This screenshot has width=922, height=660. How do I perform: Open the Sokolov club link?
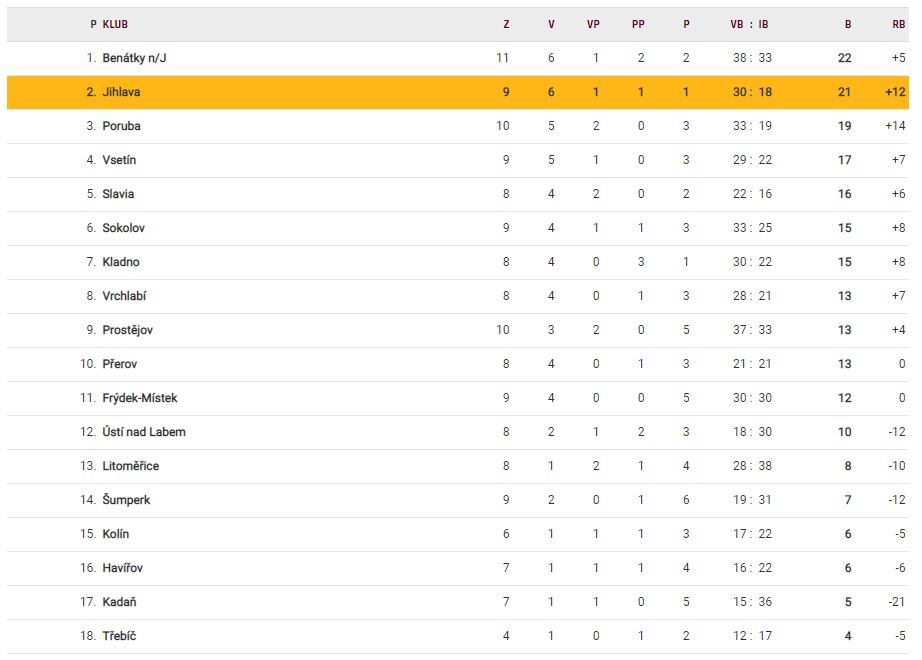pos(123,228)
